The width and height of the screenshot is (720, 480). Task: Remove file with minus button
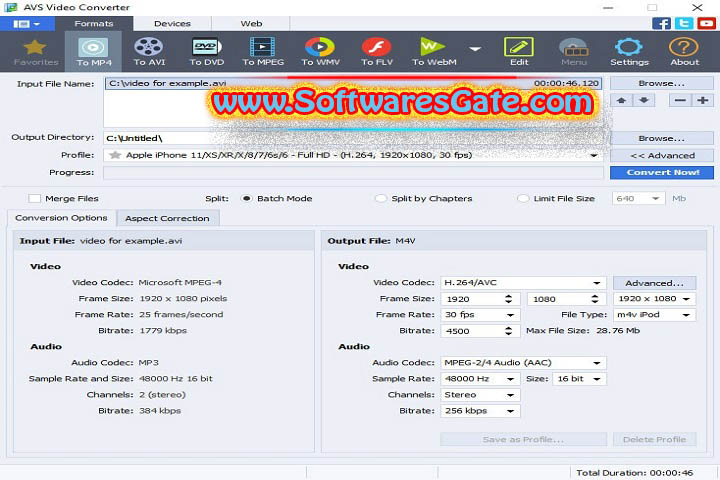point(680,100)
